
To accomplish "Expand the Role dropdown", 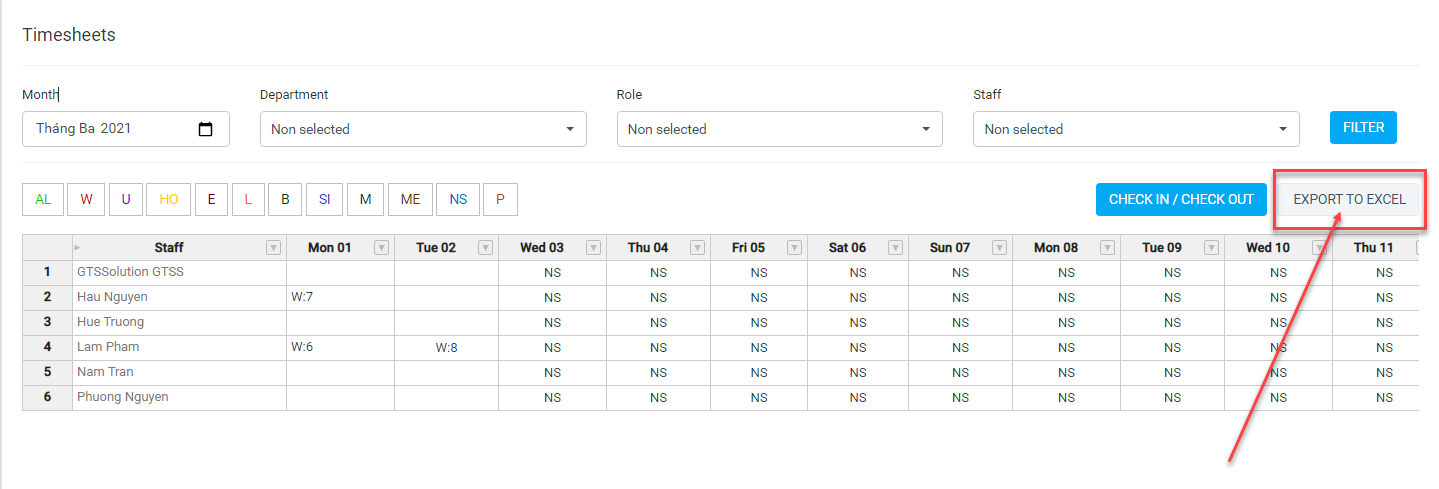I will pos(780,129).
